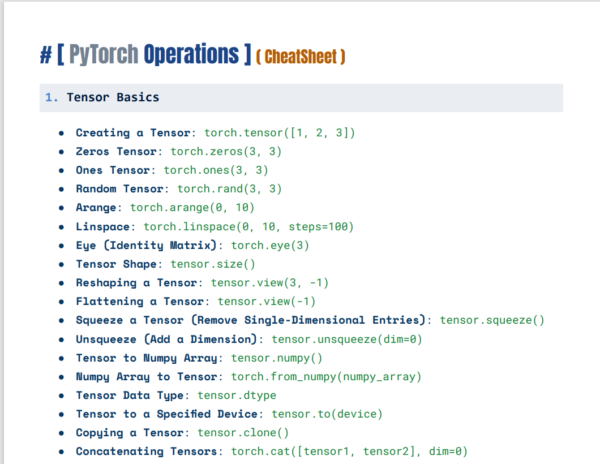Select the '1. Tensor Basics' section header

(301, 98)
